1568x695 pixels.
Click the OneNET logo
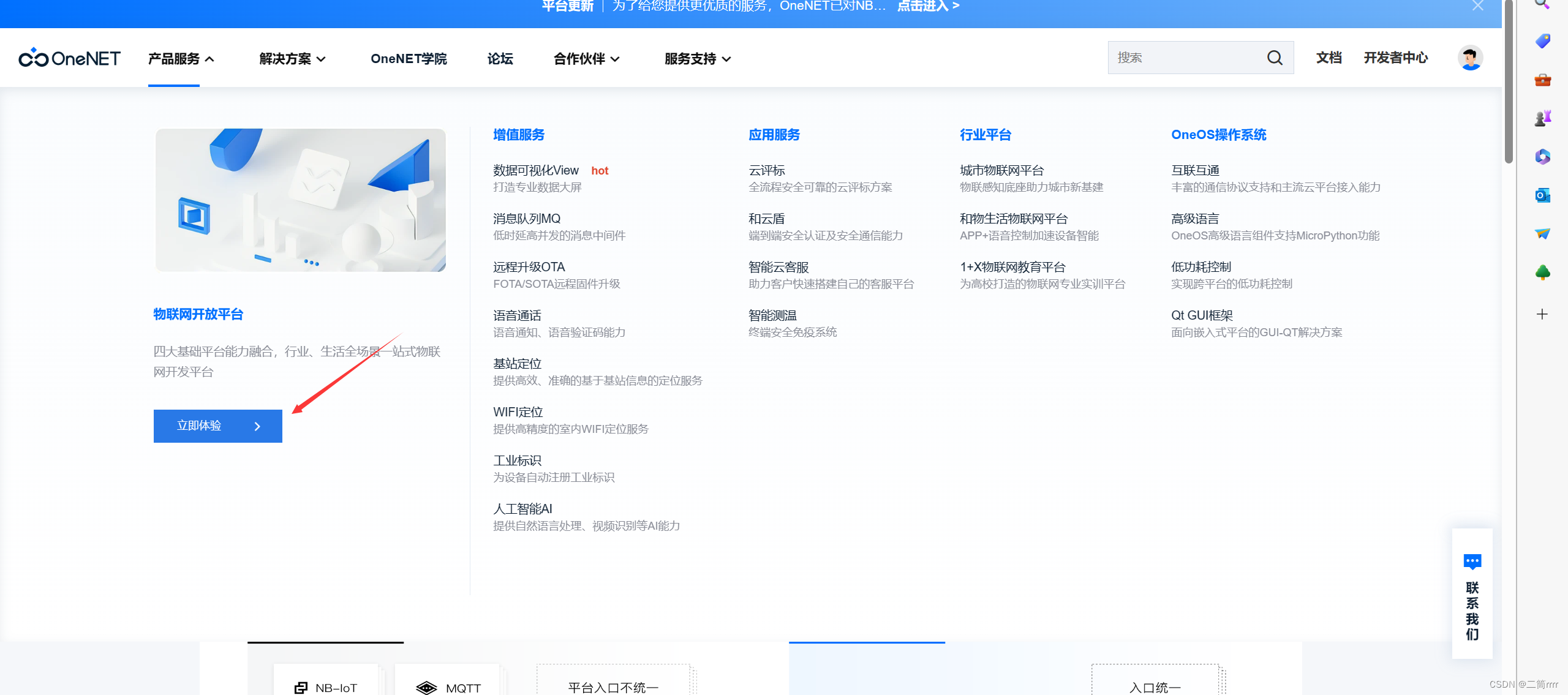[x=69, y=58]
